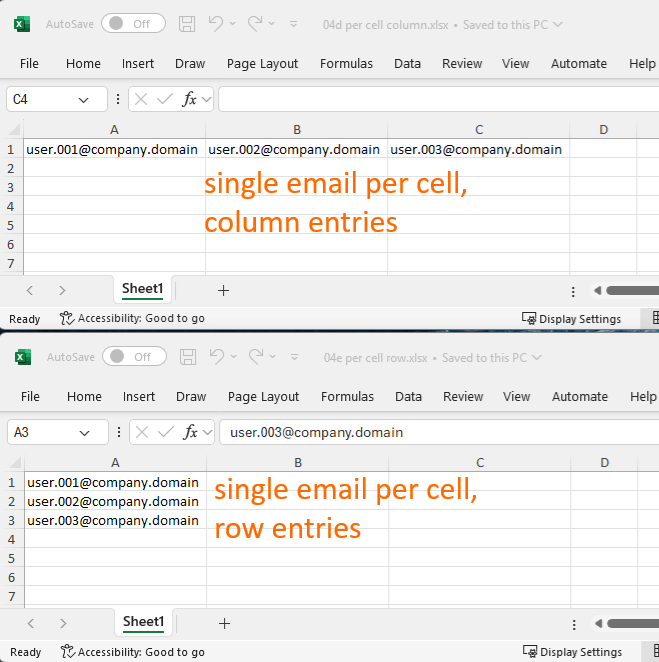Image resolution: width=659 pixels, height=662 pixels.
Task: Add a new sheet in the top window
Action: click(223, 290)
